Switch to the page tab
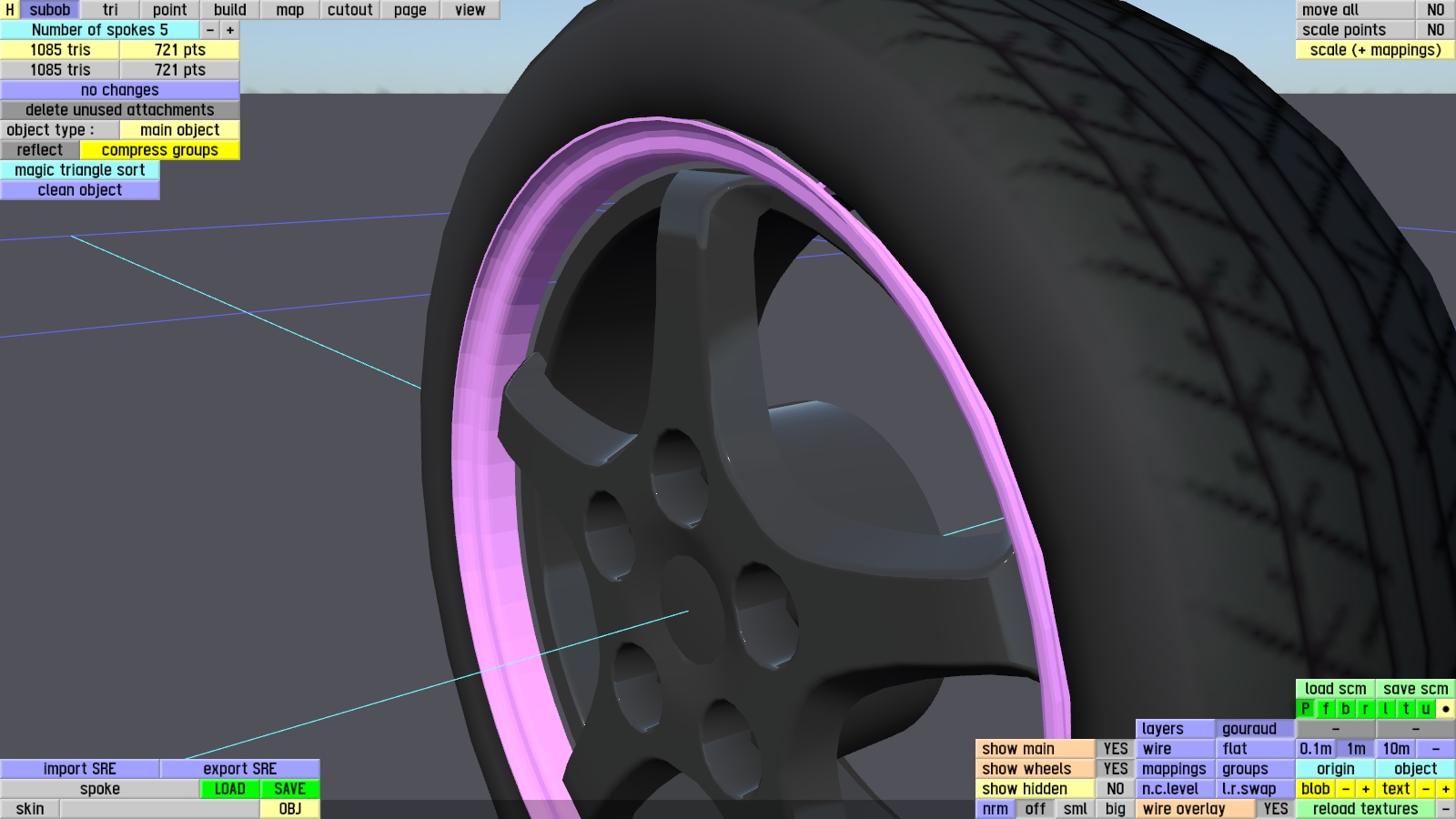 pos(410,10)
